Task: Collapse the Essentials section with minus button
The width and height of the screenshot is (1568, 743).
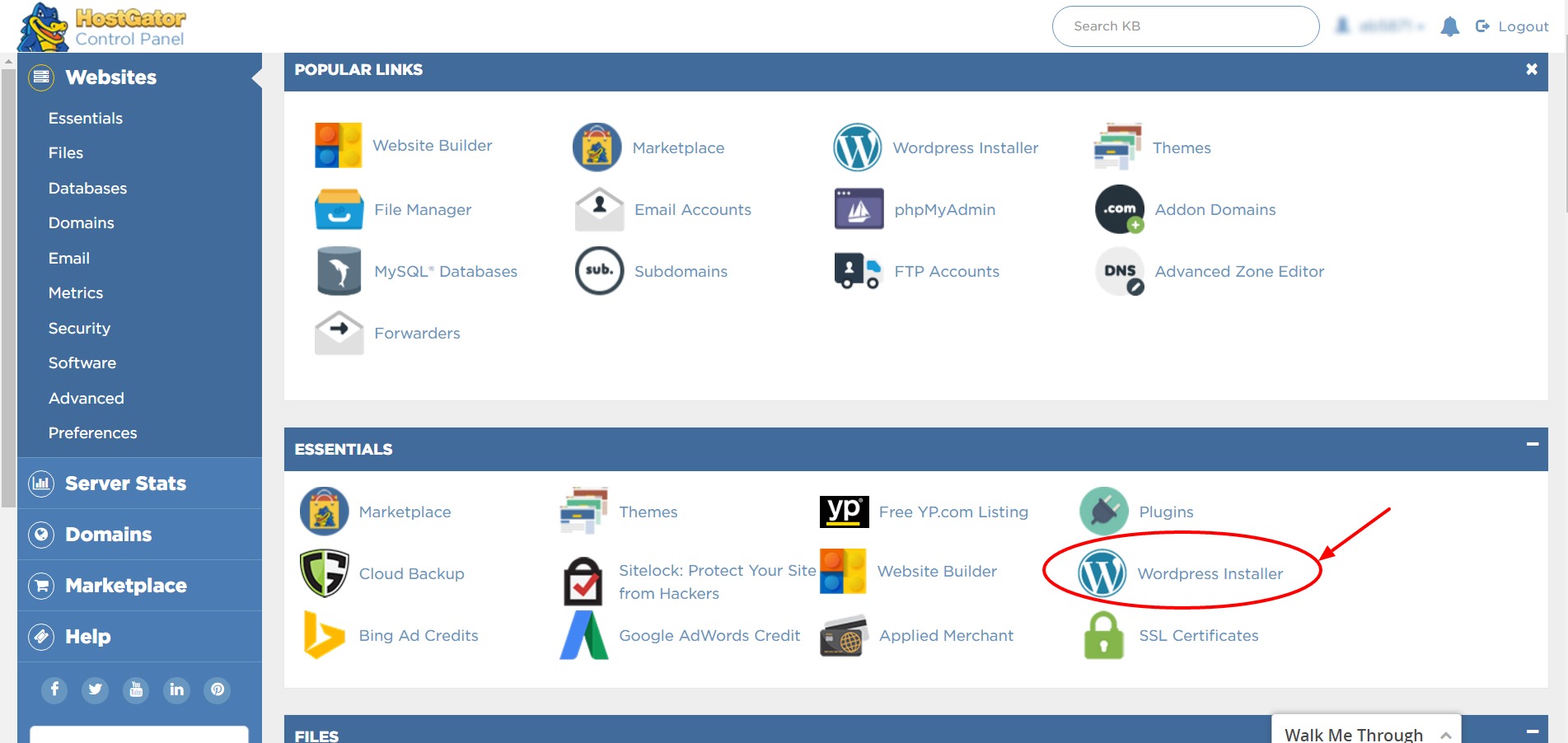Action: 1532,445
